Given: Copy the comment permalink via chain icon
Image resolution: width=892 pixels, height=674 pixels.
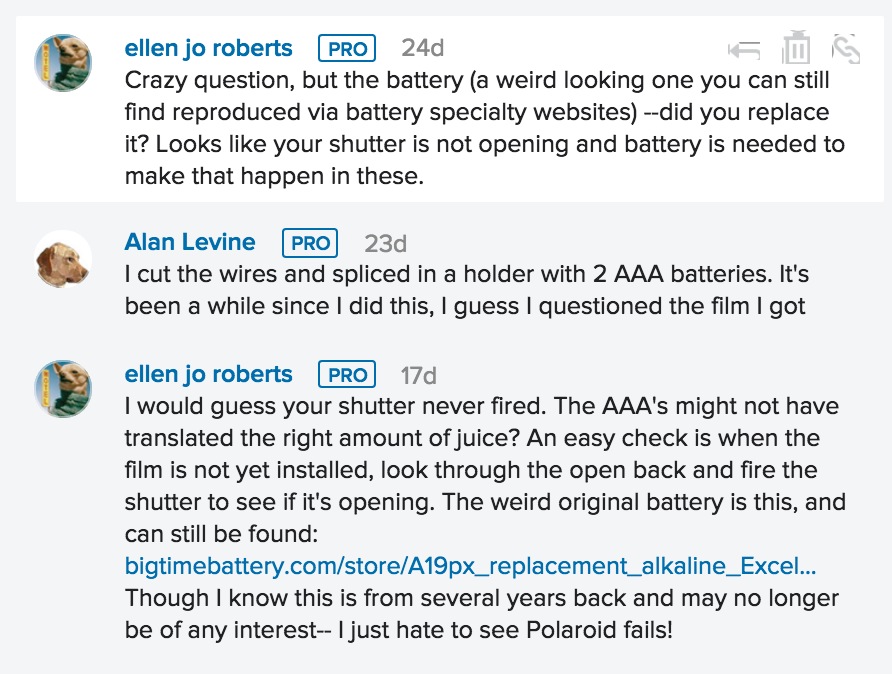Looking at the screenshot, I should click(x=846, y=48).
